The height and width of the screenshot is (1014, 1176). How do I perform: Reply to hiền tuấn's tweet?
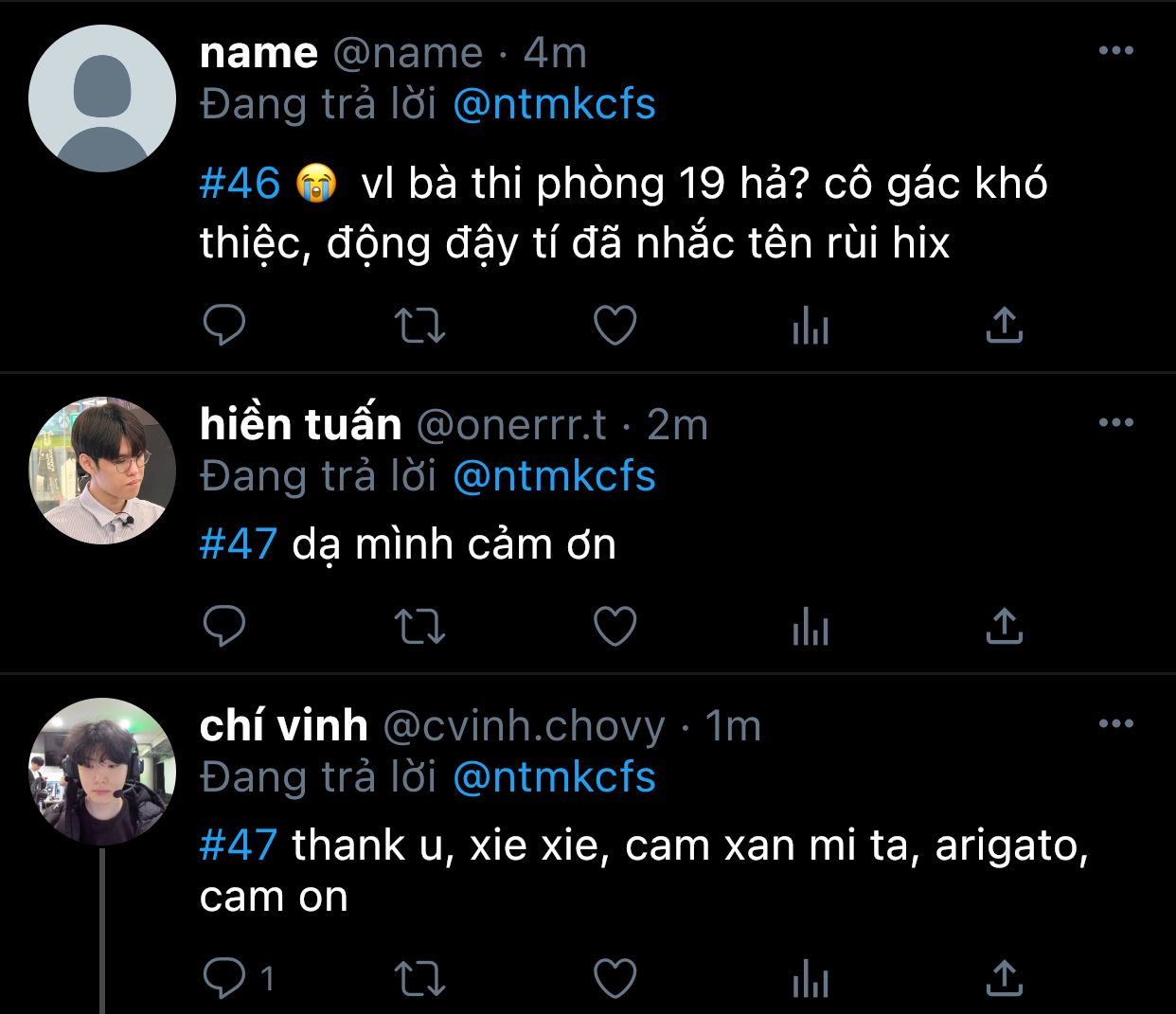224,626
